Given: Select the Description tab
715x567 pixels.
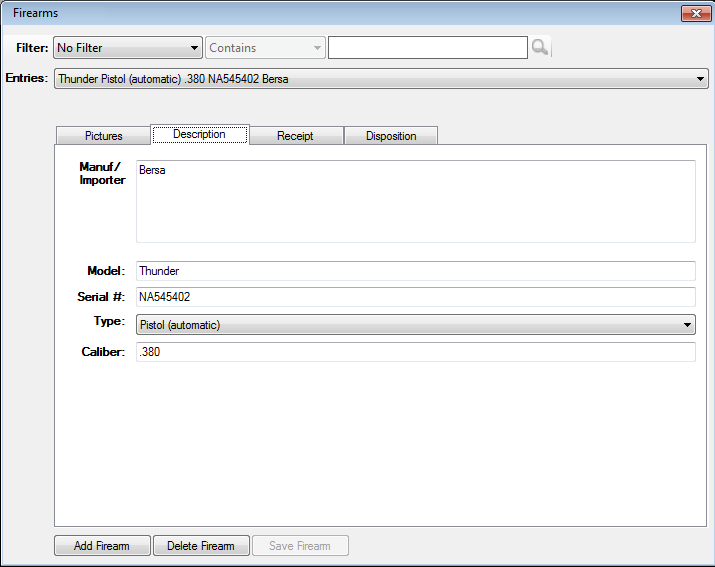Looking at the screenshot, I should click(x=200, y=135).
